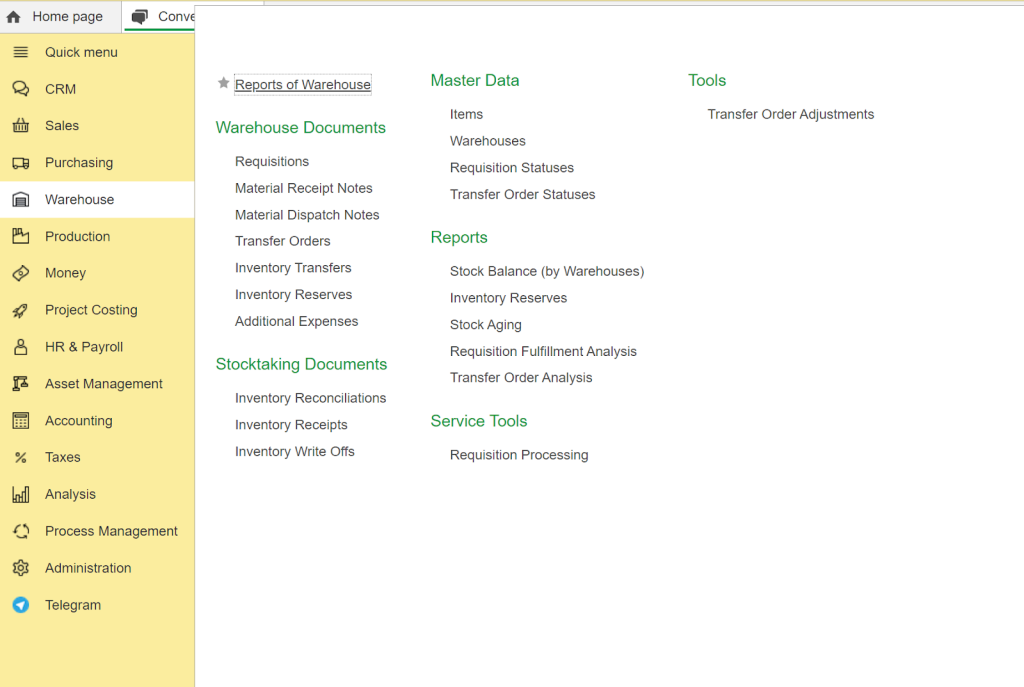Click the Home page house icon
This screenshot has width=1024, height=687.
(14, 17)
